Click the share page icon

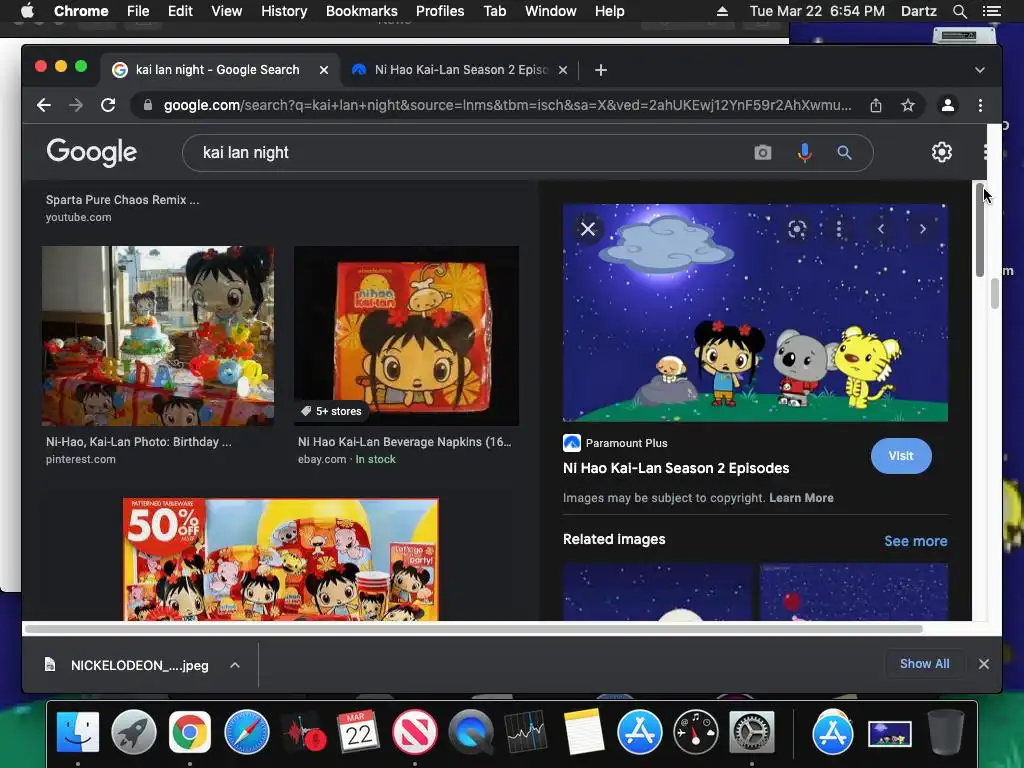click(876, 105)
